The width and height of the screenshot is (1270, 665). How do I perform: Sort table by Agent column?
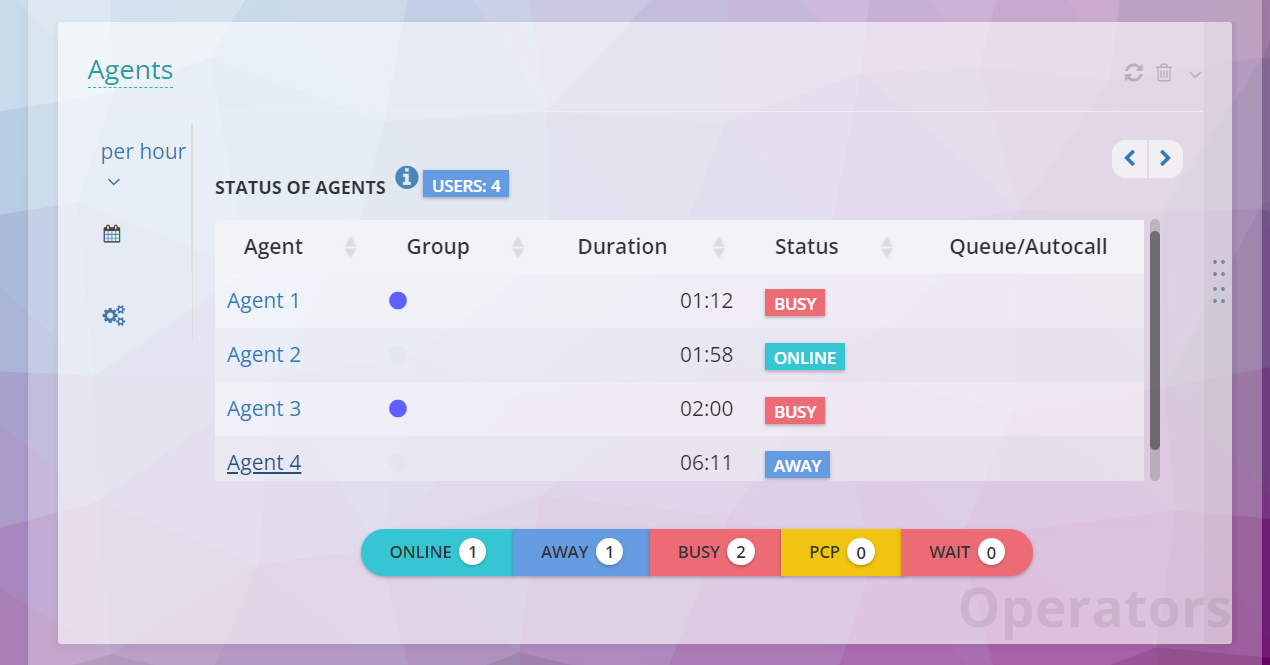coord(273,247)
